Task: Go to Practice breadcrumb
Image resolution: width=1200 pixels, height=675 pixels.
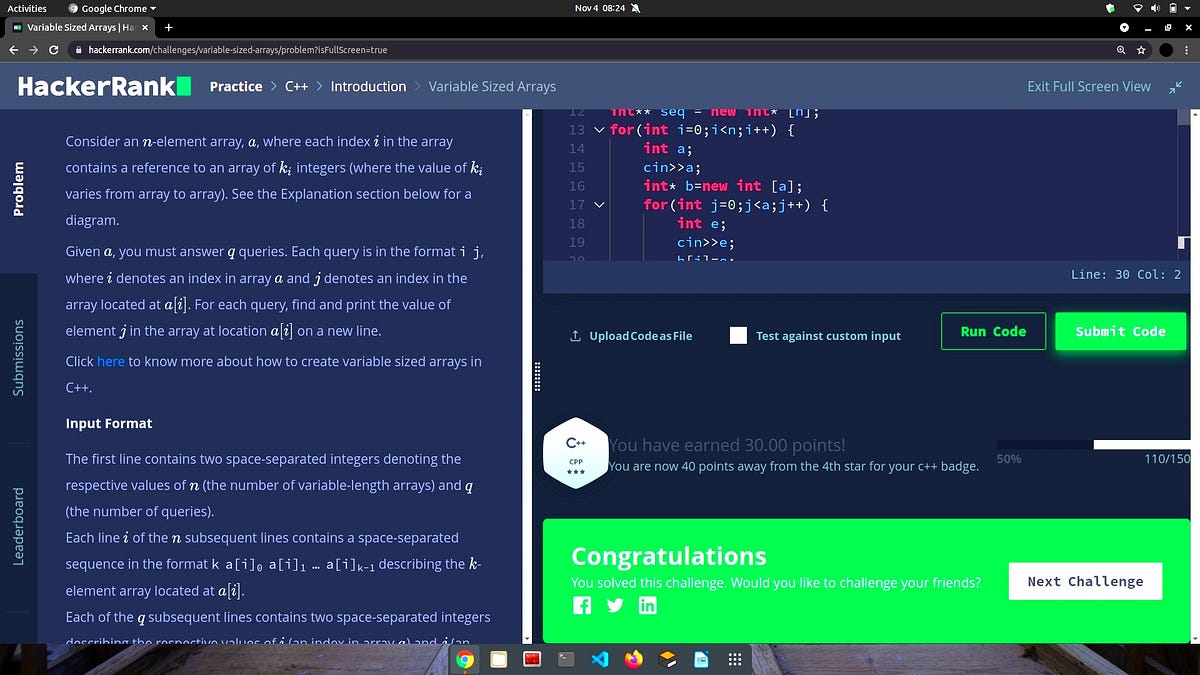Action: [x=236, y=87]
